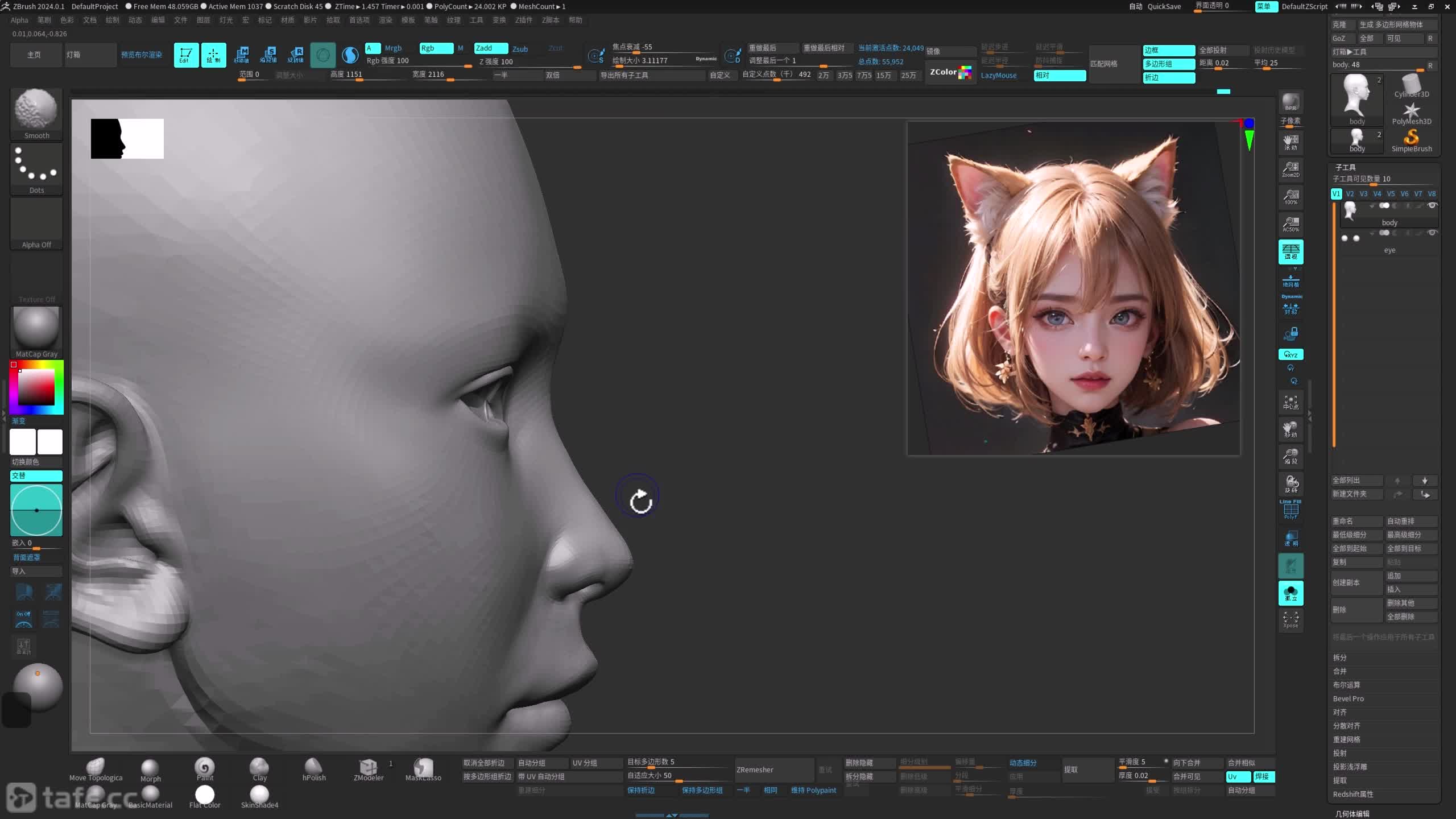Toggle 透视 perspective view
This screenshot has height=819, width=1456.
pos(1291,252)
